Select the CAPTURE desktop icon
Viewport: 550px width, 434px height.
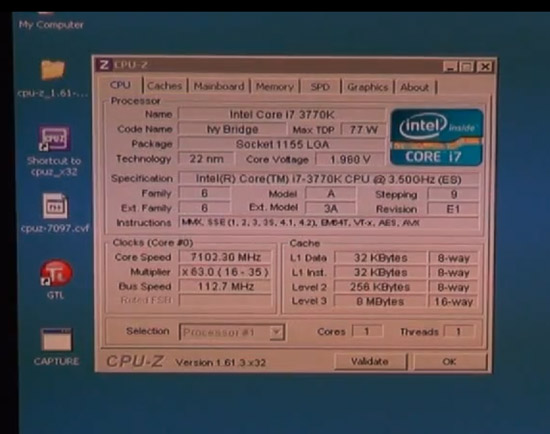(x=56, y=340)
